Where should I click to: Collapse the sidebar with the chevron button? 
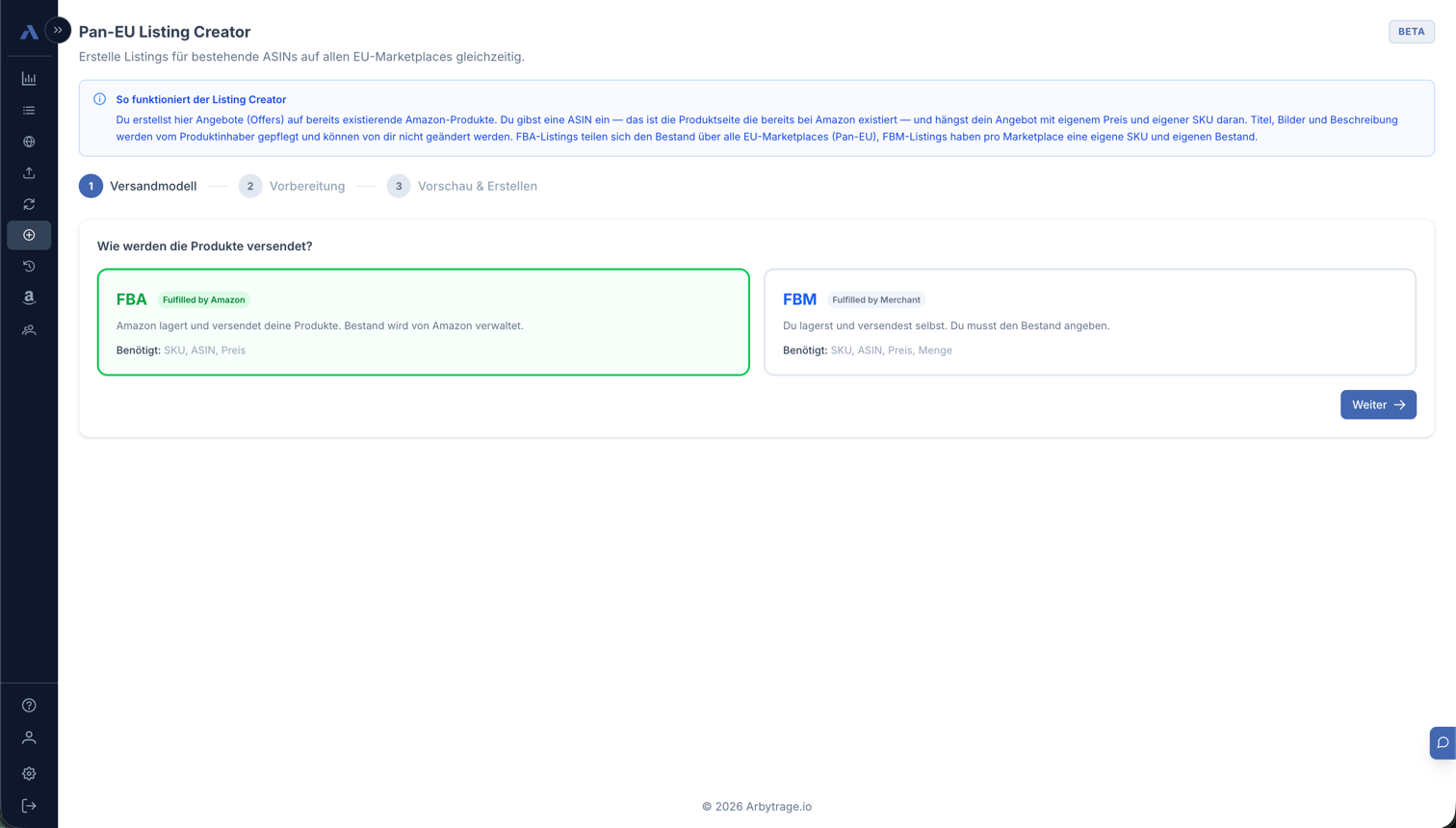pos(58,30)
